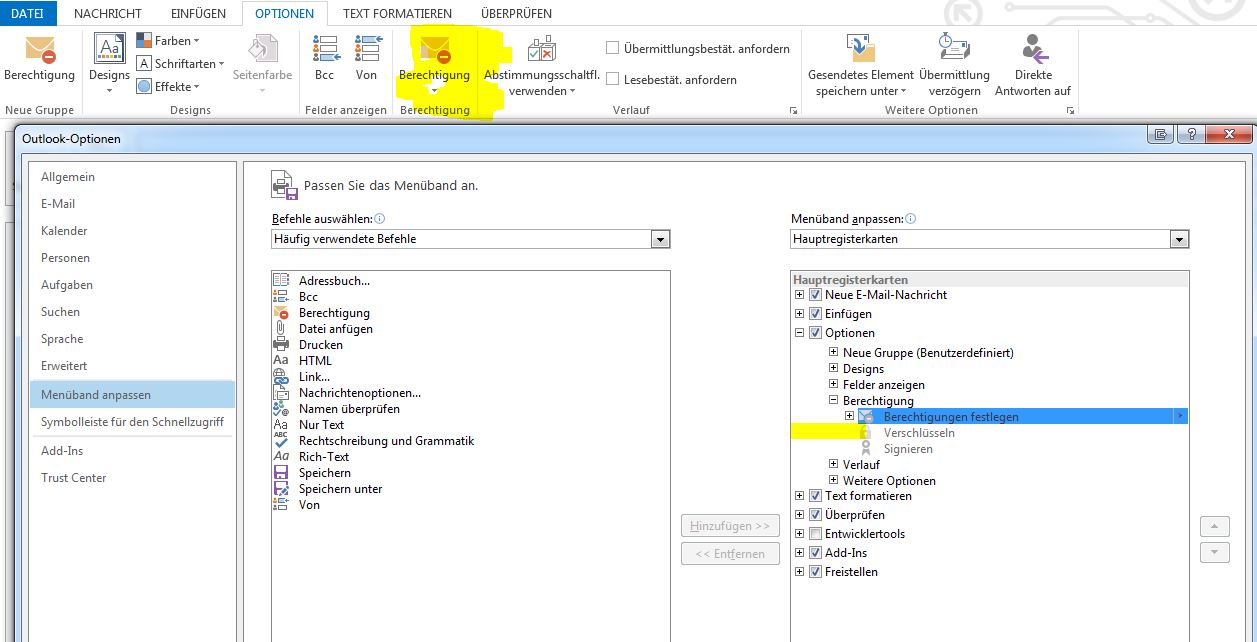Open Farben theme colors menu
This screenshot has height=642, width=1257.
pyautogui.click(x=168, y=41)
